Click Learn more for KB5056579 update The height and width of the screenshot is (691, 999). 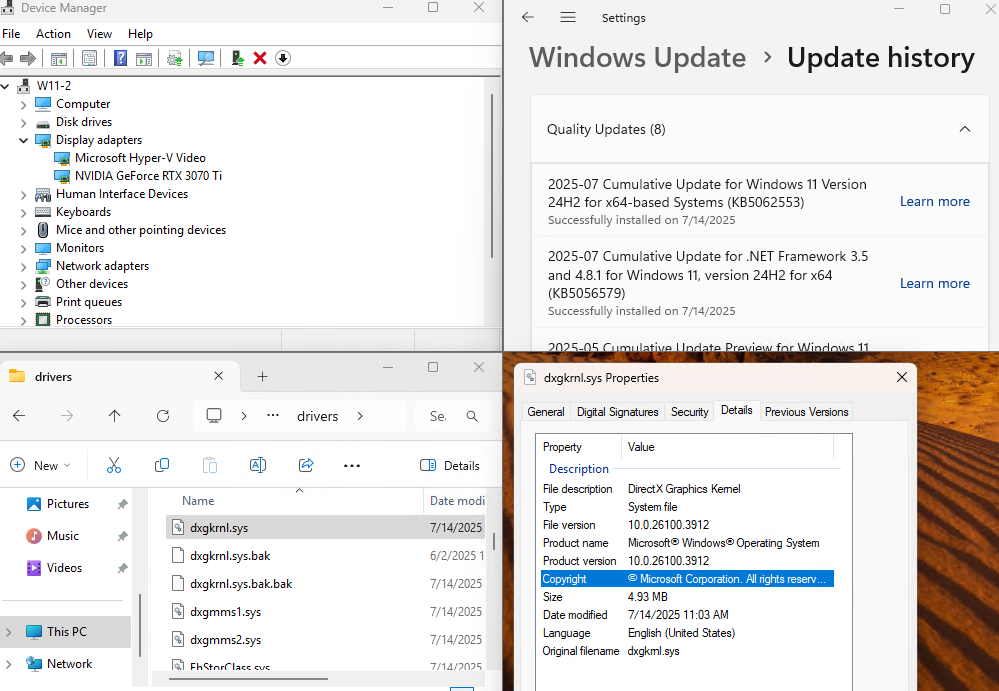pyautogui.click(x=935, y=283)
